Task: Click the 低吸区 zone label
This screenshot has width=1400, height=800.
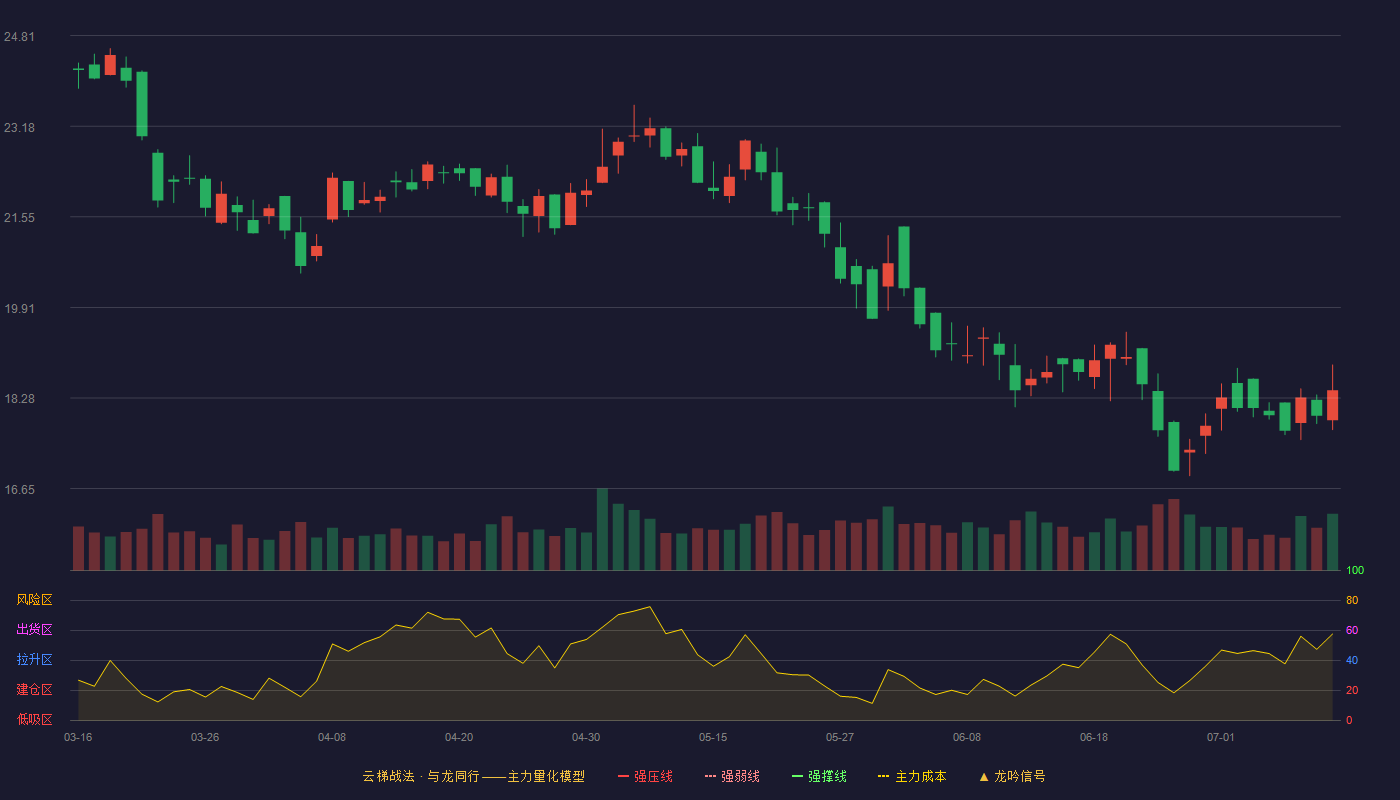Action: click(x=34, y=720)
